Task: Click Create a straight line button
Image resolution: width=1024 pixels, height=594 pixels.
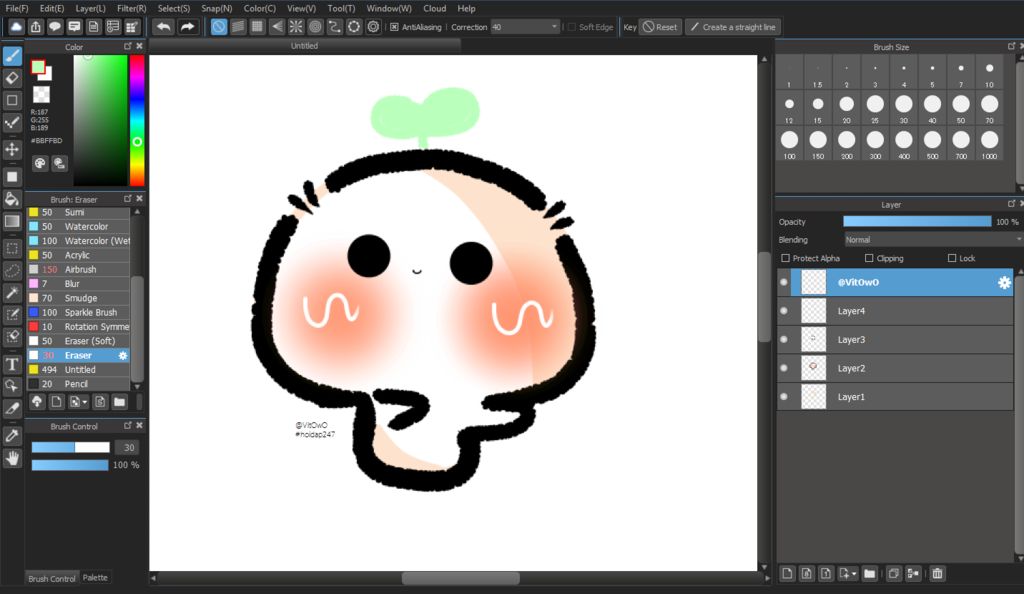Action: (733, 27)
